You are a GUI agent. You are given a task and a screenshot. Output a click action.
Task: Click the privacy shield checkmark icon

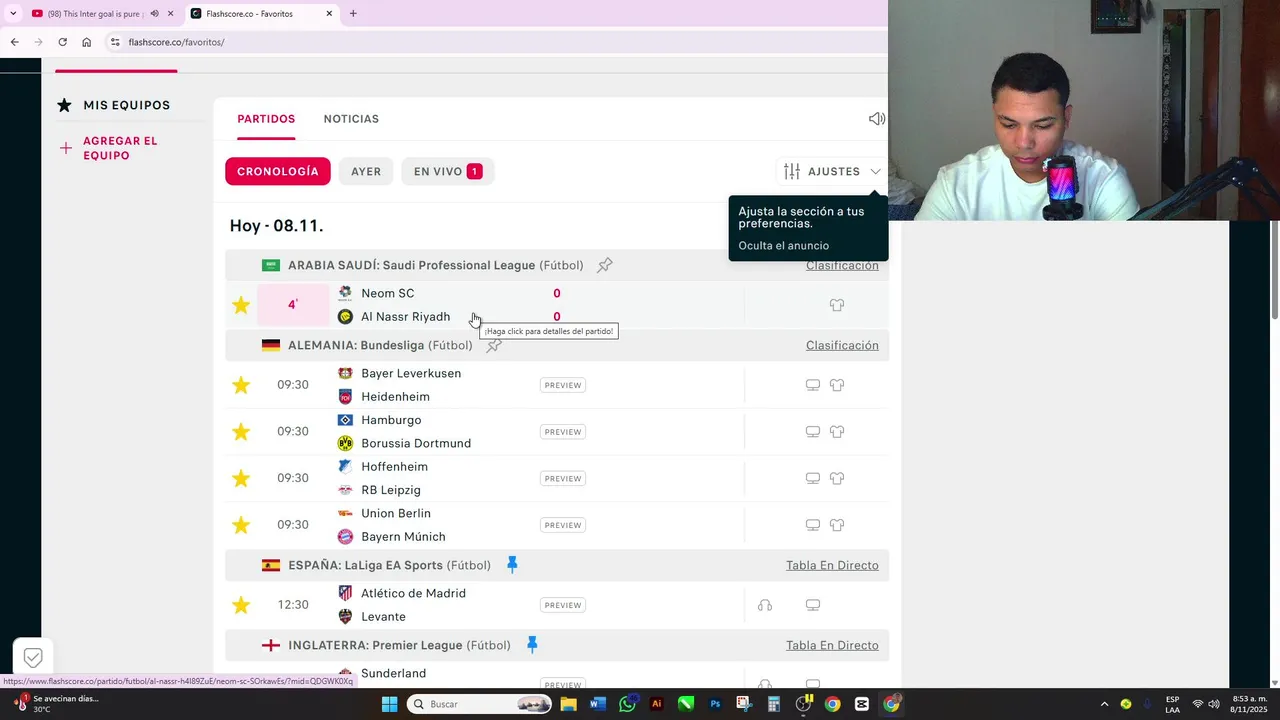[33, 657]
